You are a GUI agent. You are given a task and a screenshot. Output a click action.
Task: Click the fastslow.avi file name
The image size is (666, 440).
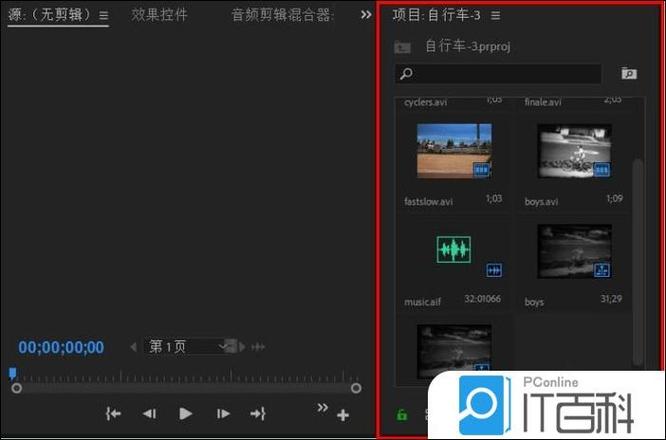tap(428, 201)
